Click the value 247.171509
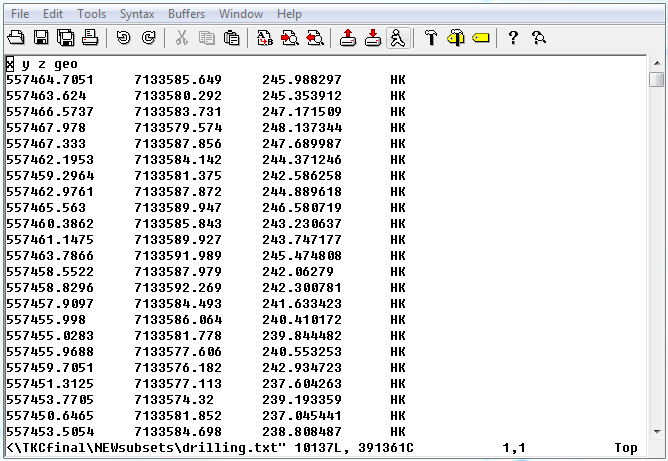668x461 pixels. 302,112
